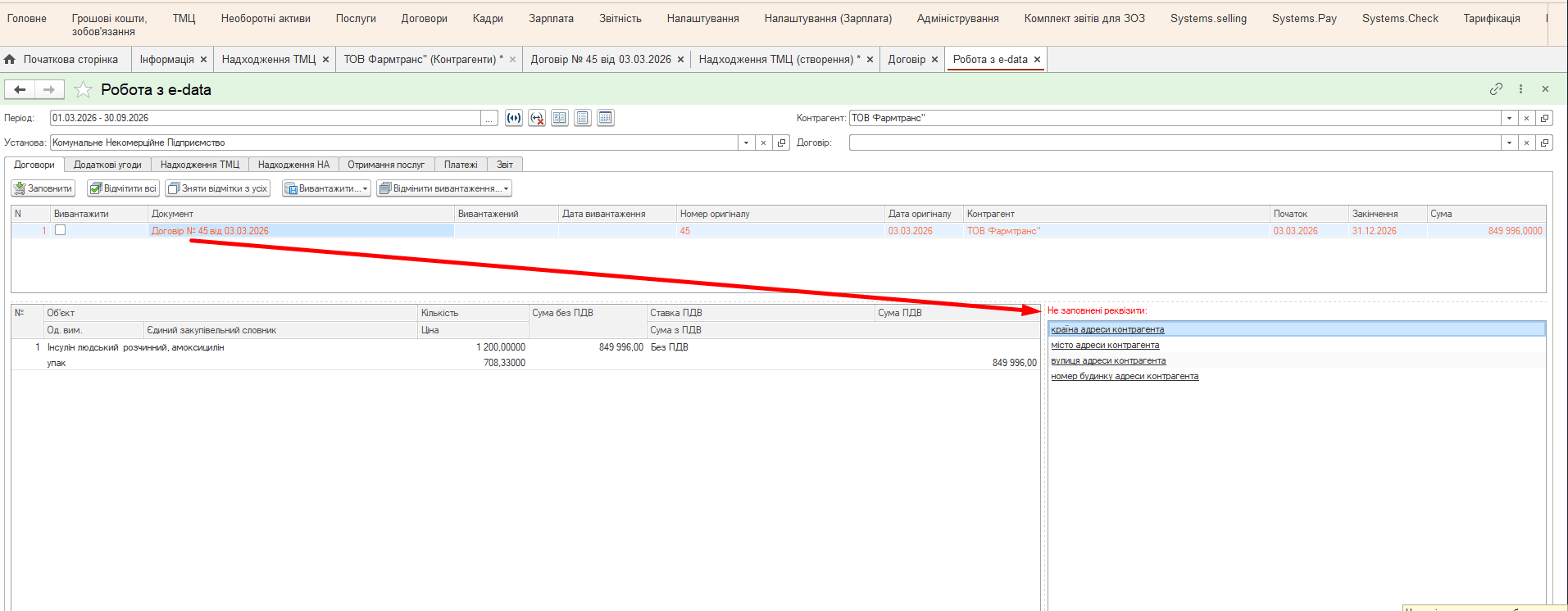Click into the Період date range field
Image resolution: width=1568 pixels, height=611 pixels.
coord(265,118)
